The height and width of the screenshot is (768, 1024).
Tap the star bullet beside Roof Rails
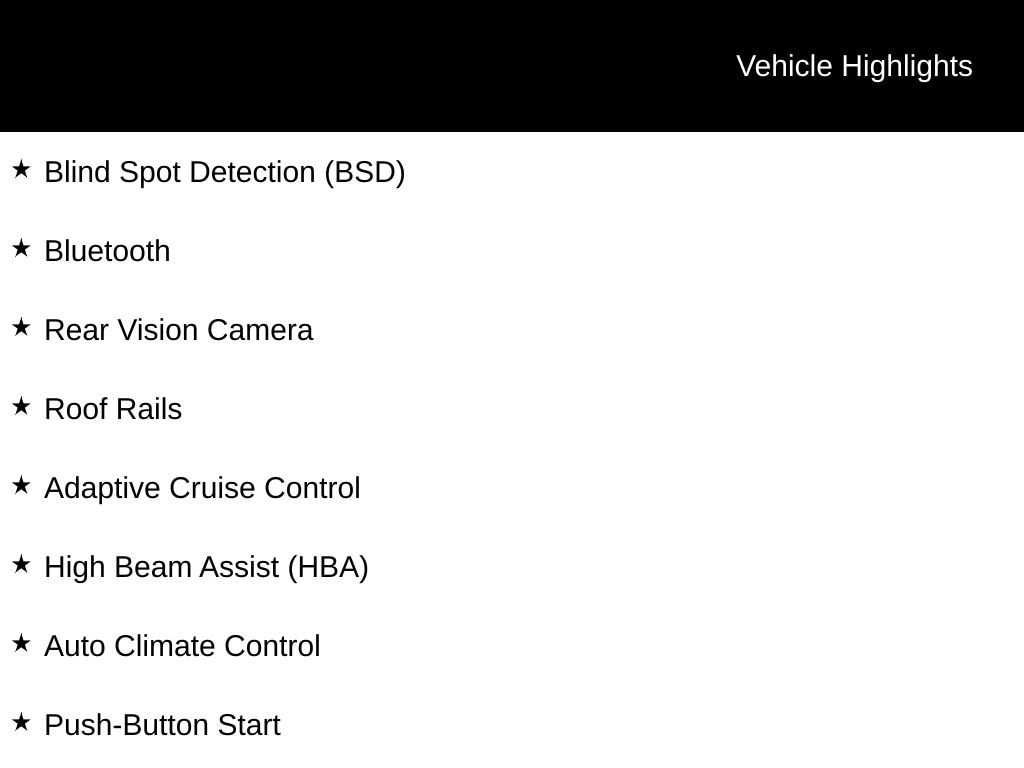tap(21, 407)
